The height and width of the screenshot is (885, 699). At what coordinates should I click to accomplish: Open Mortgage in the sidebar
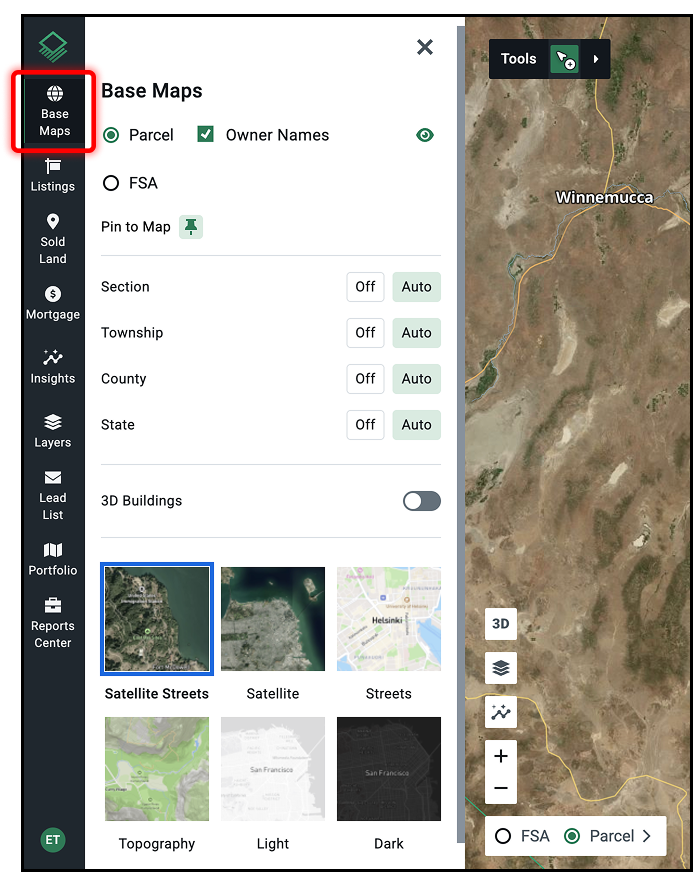coord(53,303)
